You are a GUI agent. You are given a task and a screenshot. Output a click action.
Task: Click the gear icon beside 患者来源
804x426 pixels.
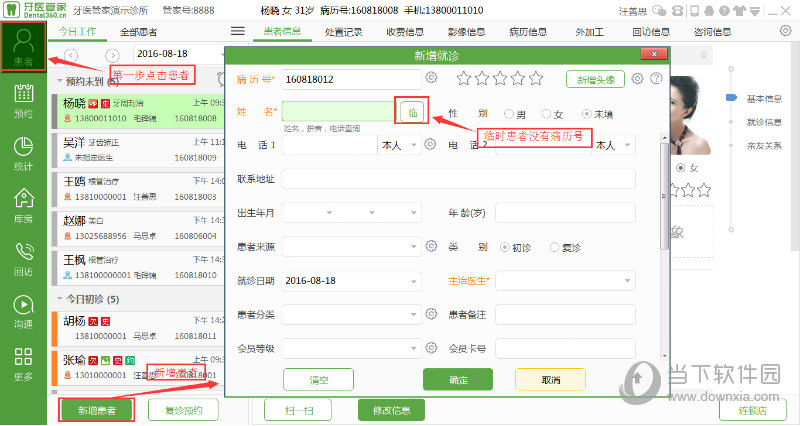click(x=431, y=246)
